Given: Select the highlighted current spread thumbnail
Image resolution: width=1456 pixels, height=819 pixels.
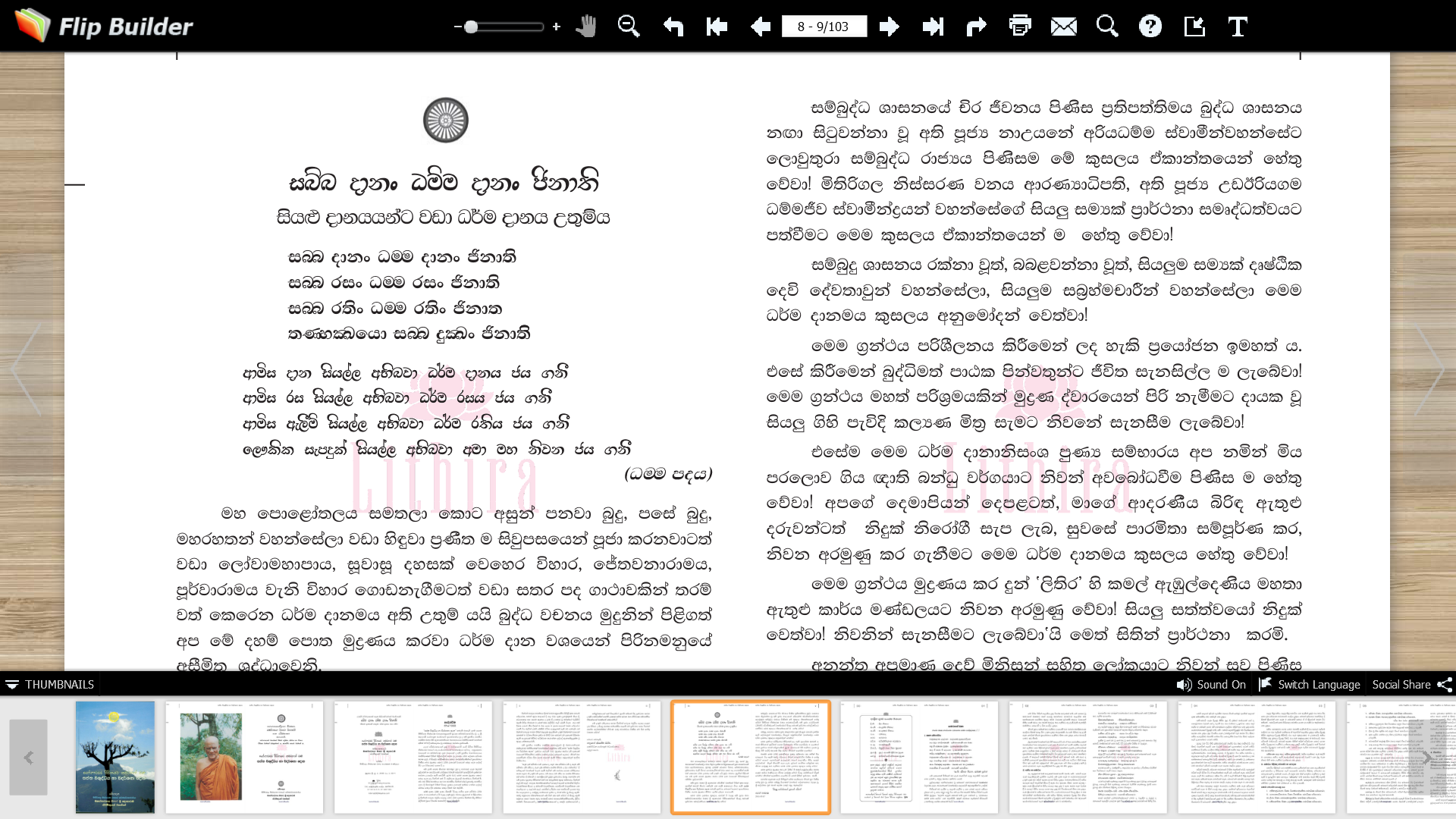Looking at the screenshot, I should pyautogui.click(x=751, y=757).
